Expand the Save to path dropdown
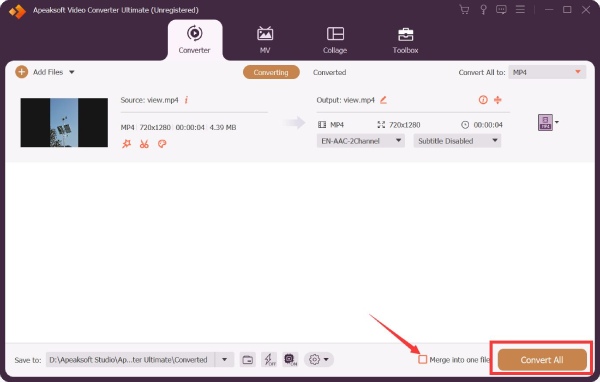The height and width of the screenshot is (382, 600). [x=225, y=360]
